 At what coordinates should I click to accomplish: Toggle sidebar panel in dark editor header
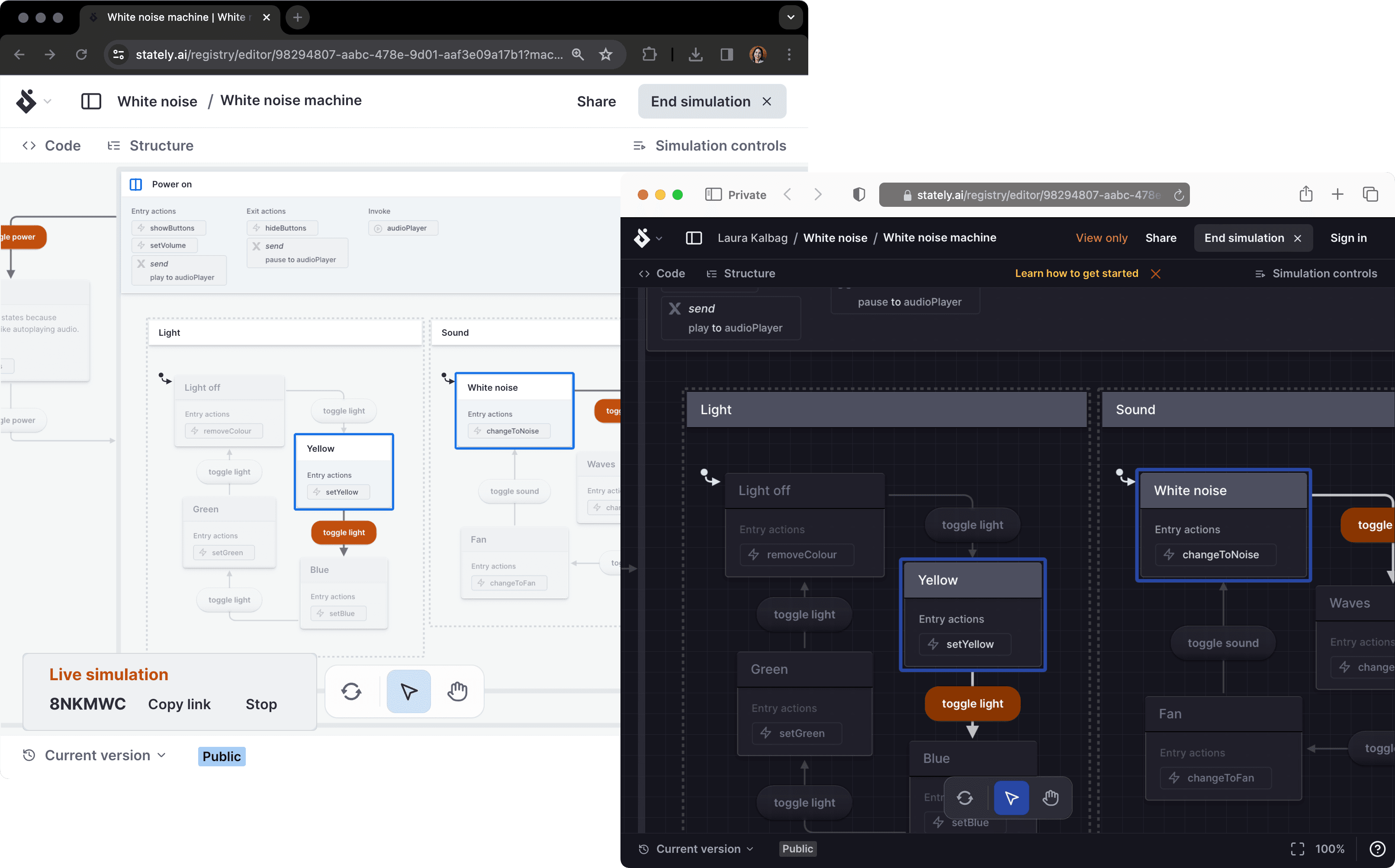pyautogui.click(x=694, y=238)
